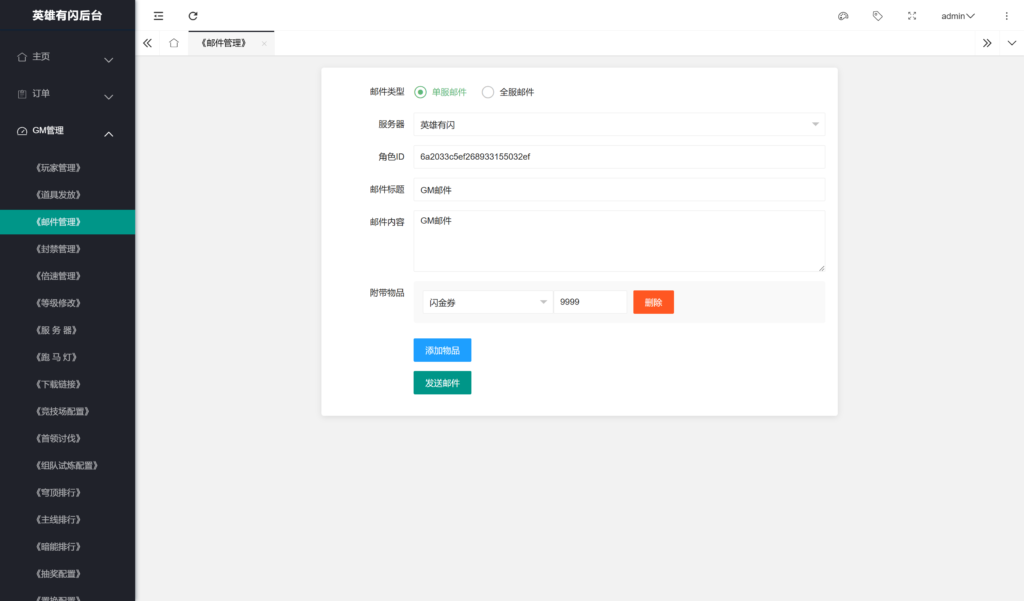Open 《服 务 器》 in sidebar
Screen dimensions: 1024x601
pos(68,330)
